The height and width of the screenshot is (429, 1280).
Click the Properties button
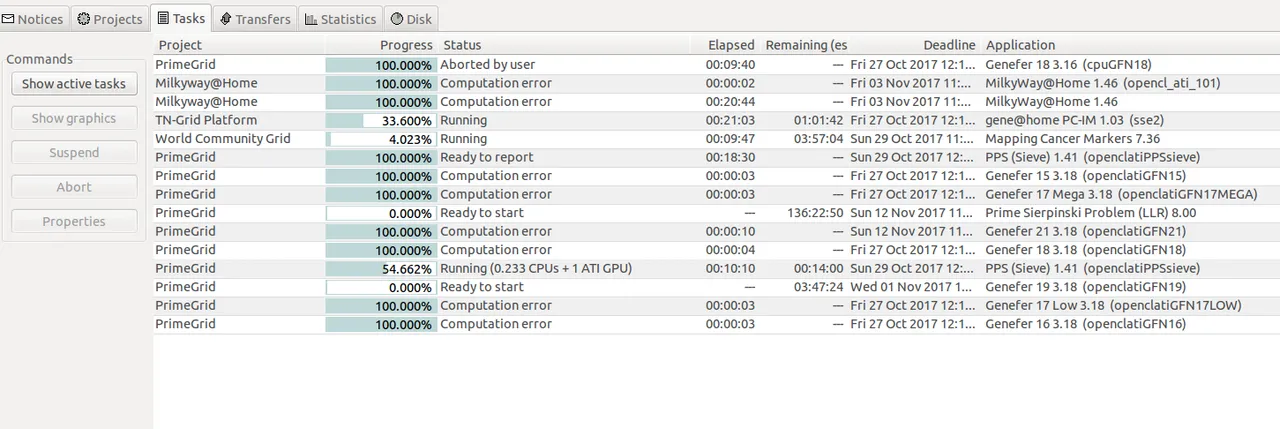tap(74, 222)
